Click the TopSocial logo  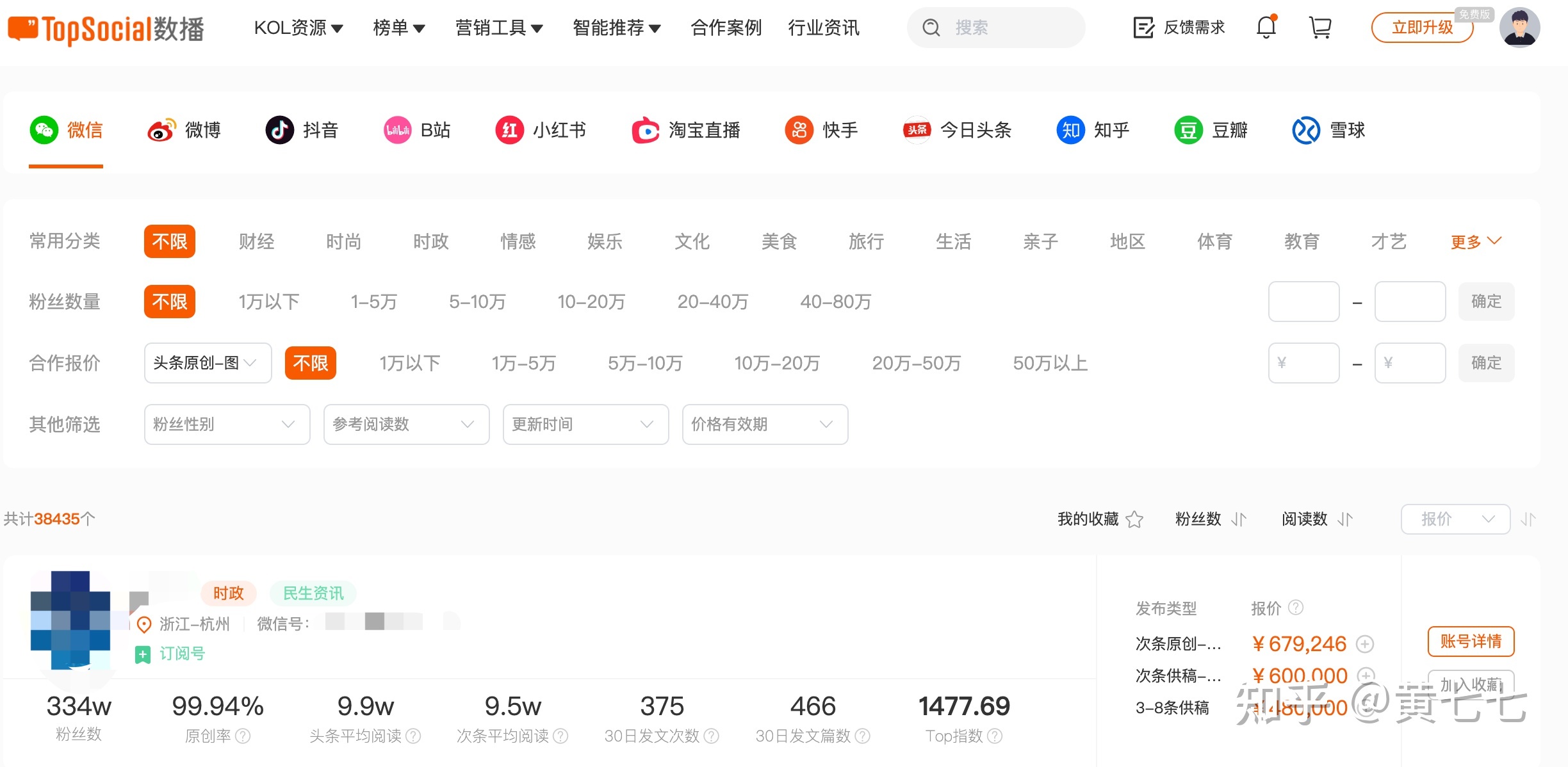106,29
